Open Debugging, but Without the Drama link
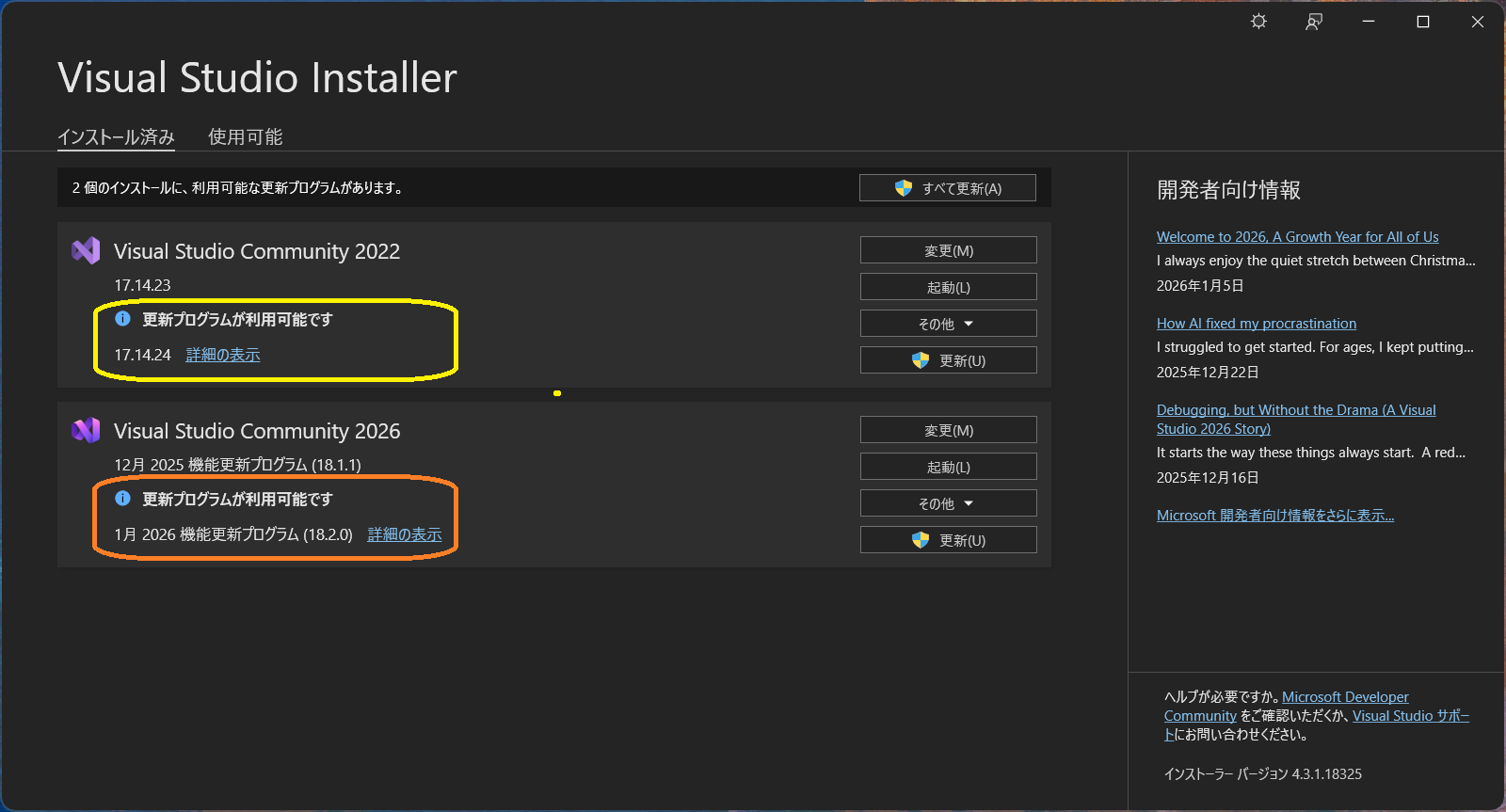 1296,420
